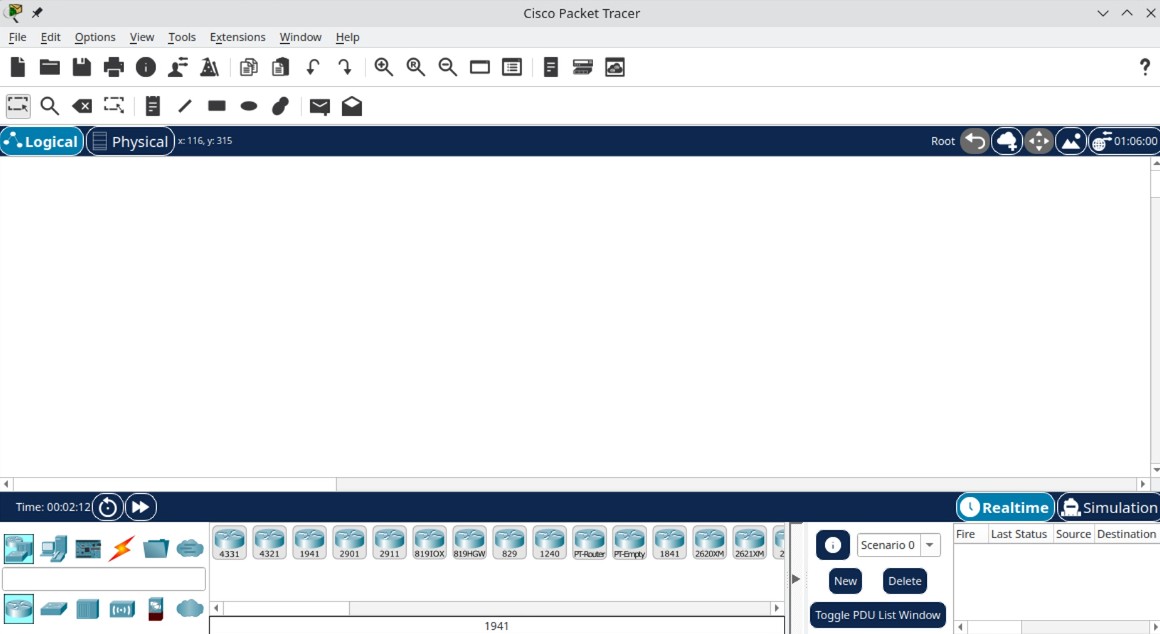Click the New scenario button
This screenshot has width=1160, height=634.
click(845, 581)
